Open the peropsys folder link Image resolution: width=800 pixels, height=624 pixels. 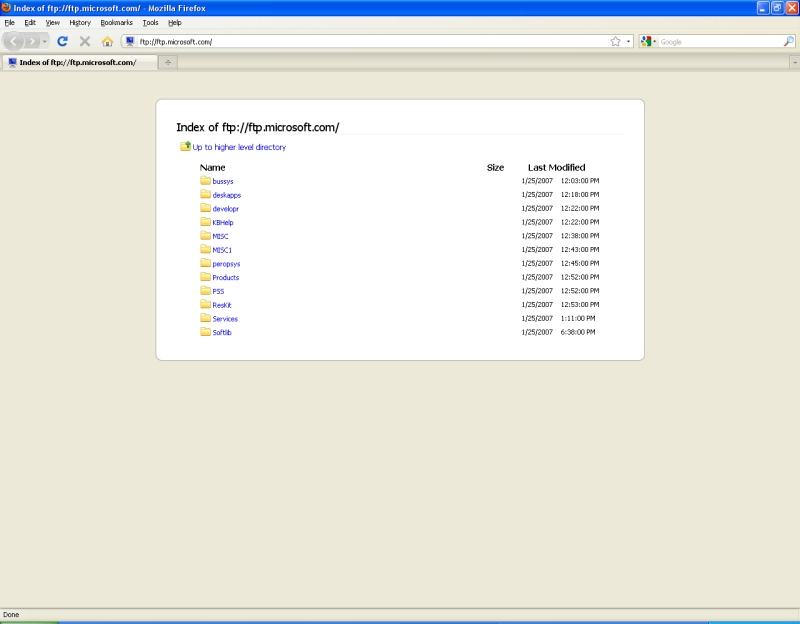226,264
